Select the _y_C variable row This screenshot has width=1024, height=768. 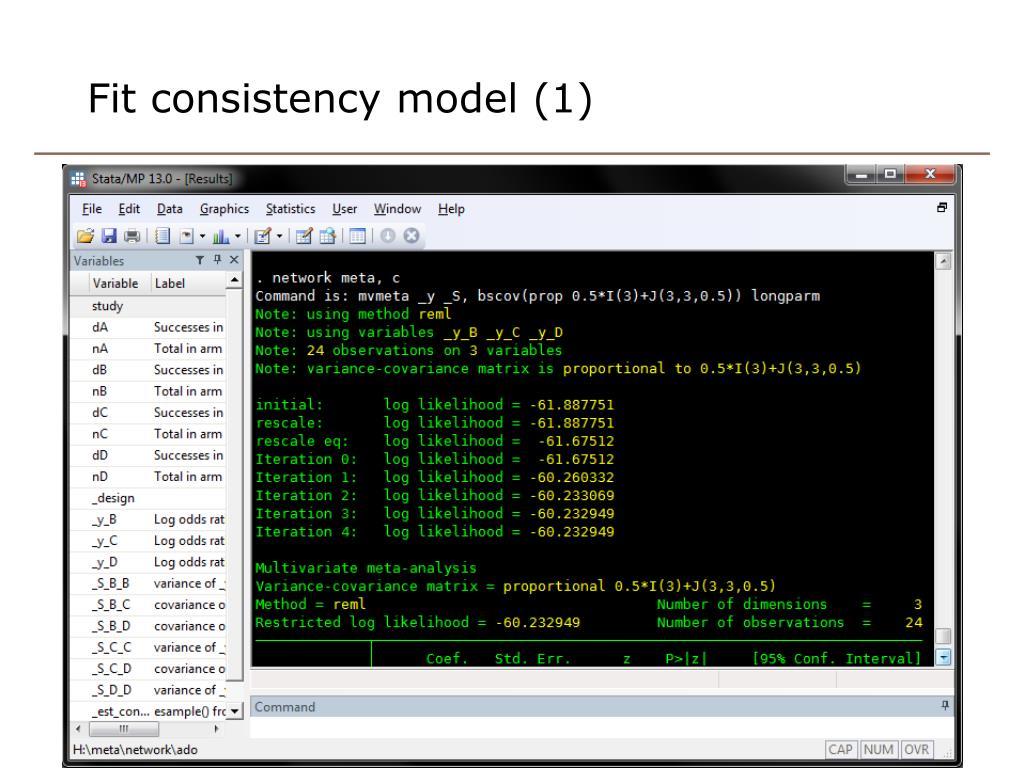point(149,541)
